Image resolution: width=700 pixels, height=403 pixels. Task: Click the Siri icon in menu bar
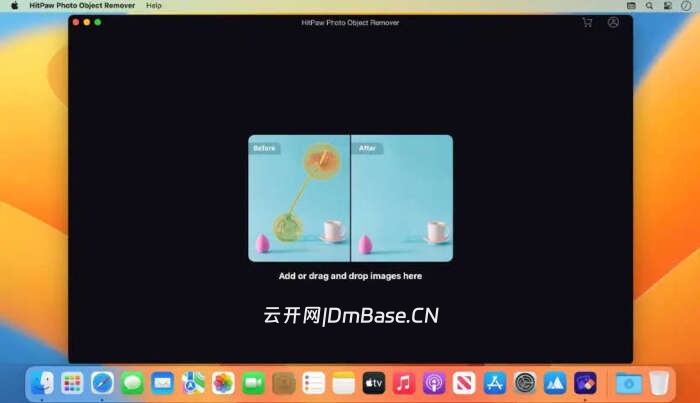tap(686, 5)
